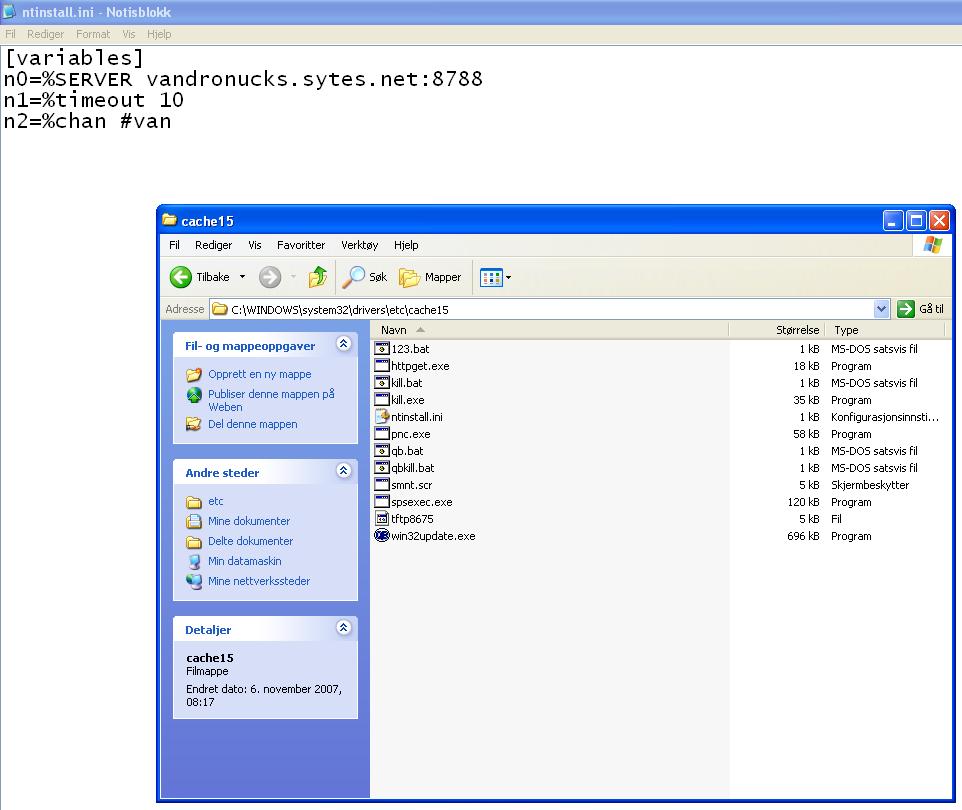This screenshot has height=810, width=962.
Task: Select the win32update.exe file icon
Action: click(382, 536)
